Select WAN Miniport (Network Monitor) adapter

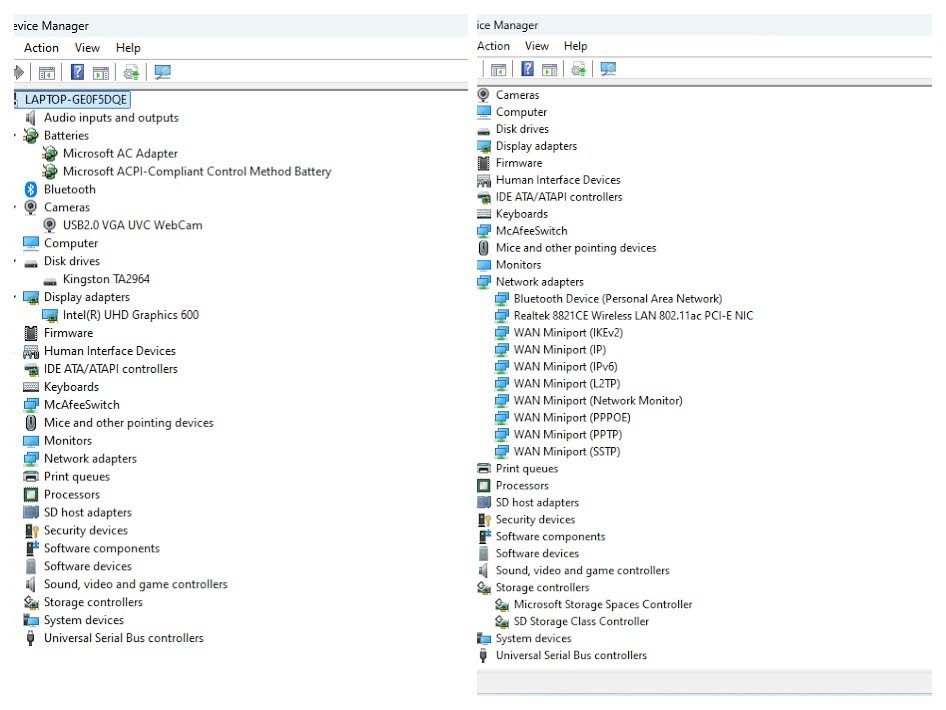pyautogui.click(x=598, y=400)
